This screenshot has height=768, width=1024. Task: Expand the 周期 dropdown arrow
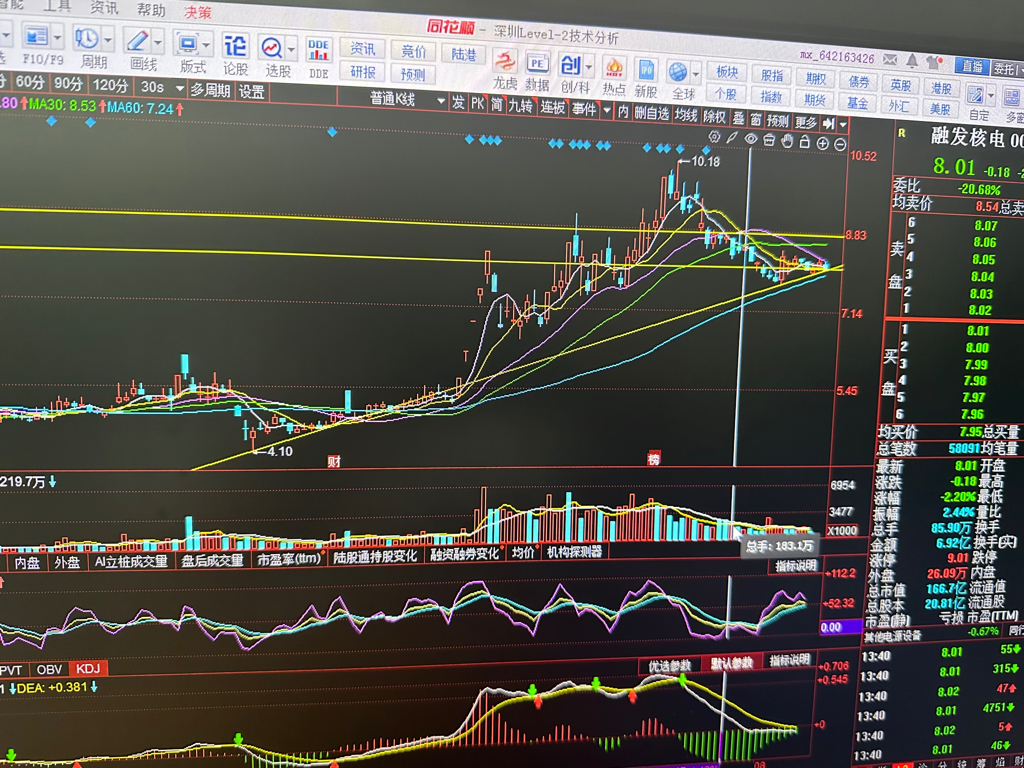pos(108,40)
